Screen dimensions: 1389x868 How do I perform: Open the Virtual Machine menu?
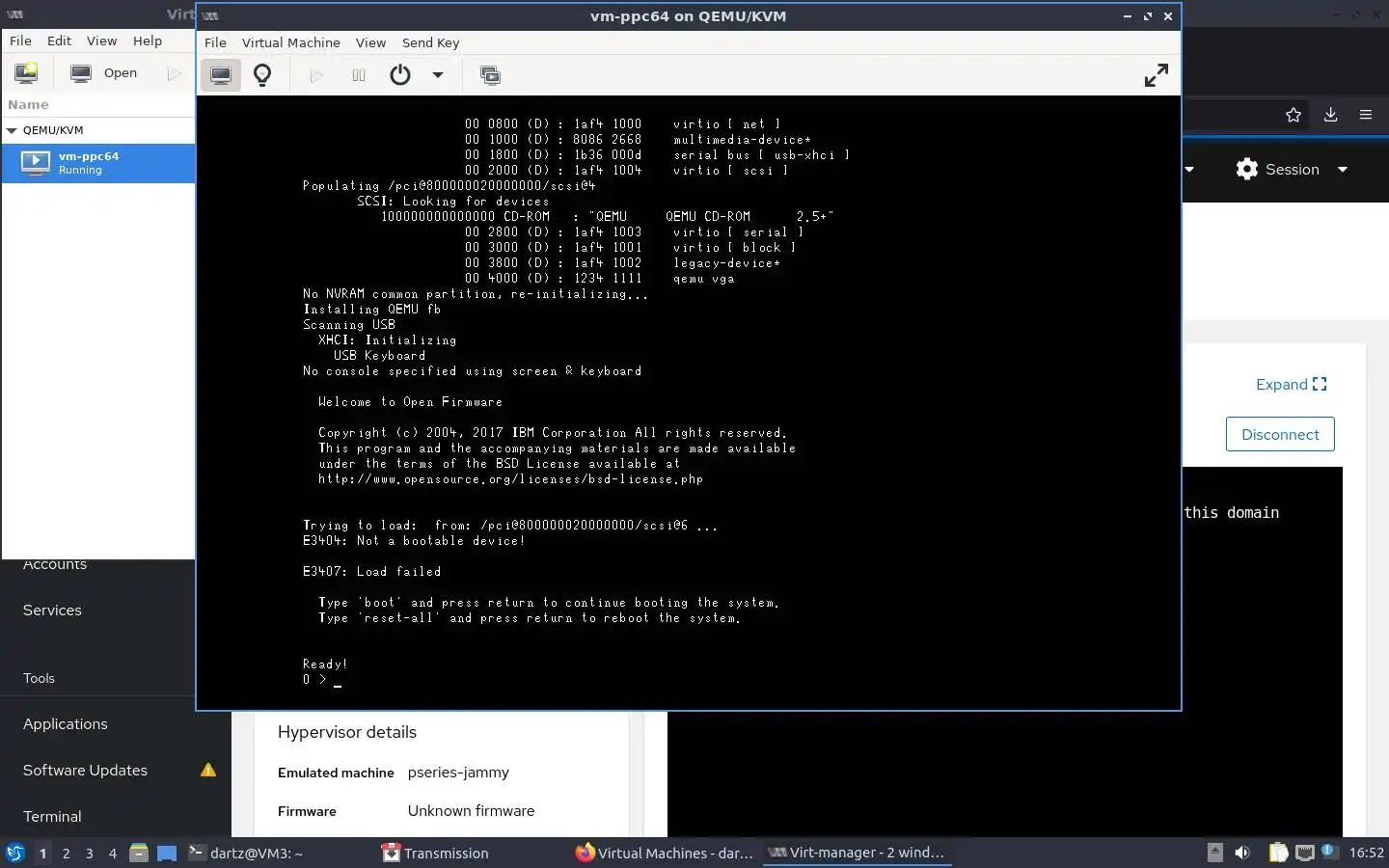click(290, 42)
